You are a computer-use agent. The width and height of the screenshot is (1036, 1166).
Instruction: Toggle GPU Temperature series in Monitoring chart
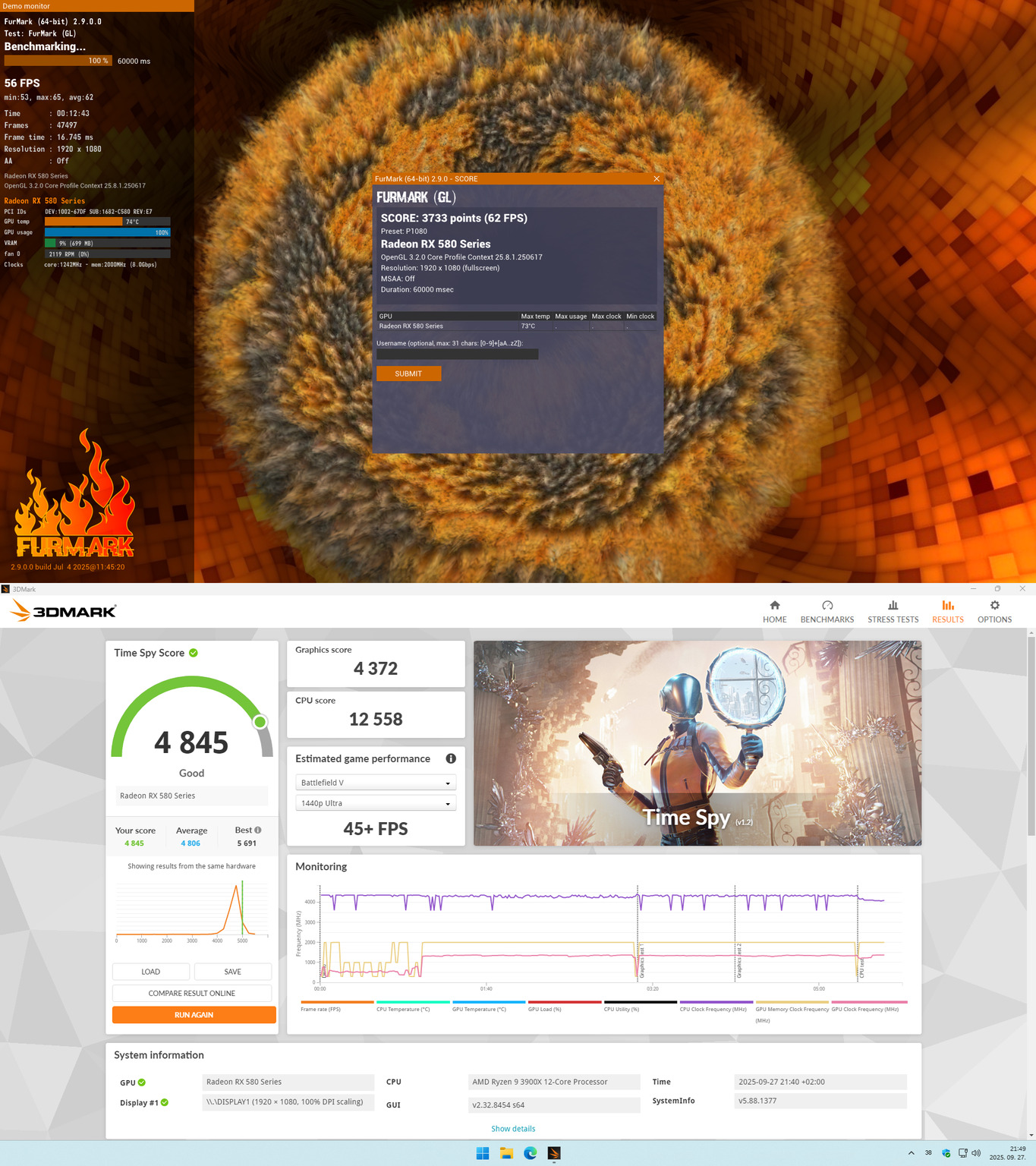(489, 1007)
